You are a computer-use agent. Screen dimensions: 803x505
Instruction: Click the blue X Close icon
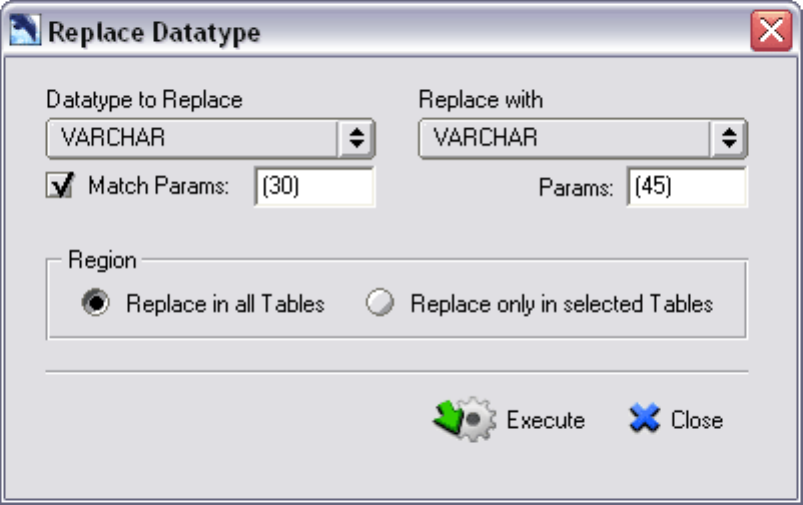pos(645,417)
